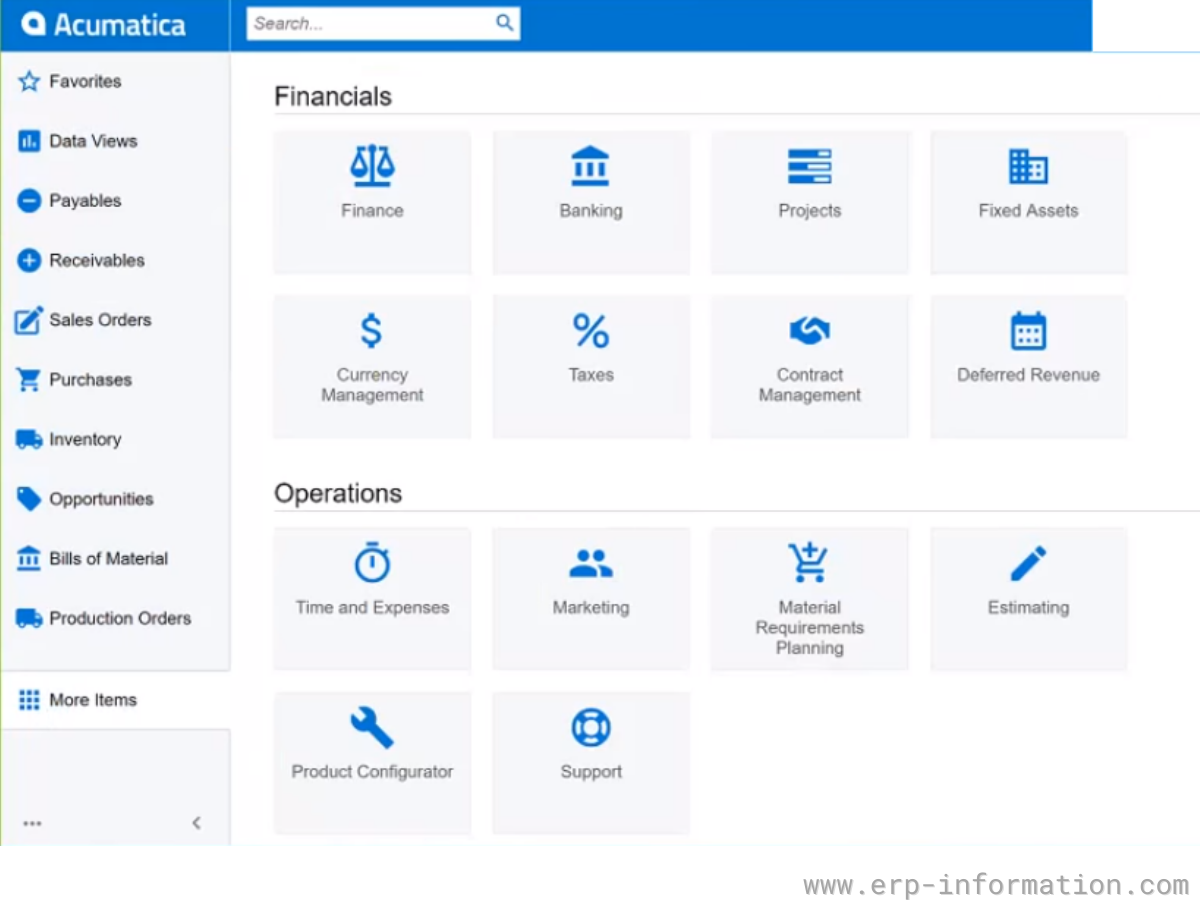Open the Favorites menu item
1200x900 pixels.
point(85,81)
